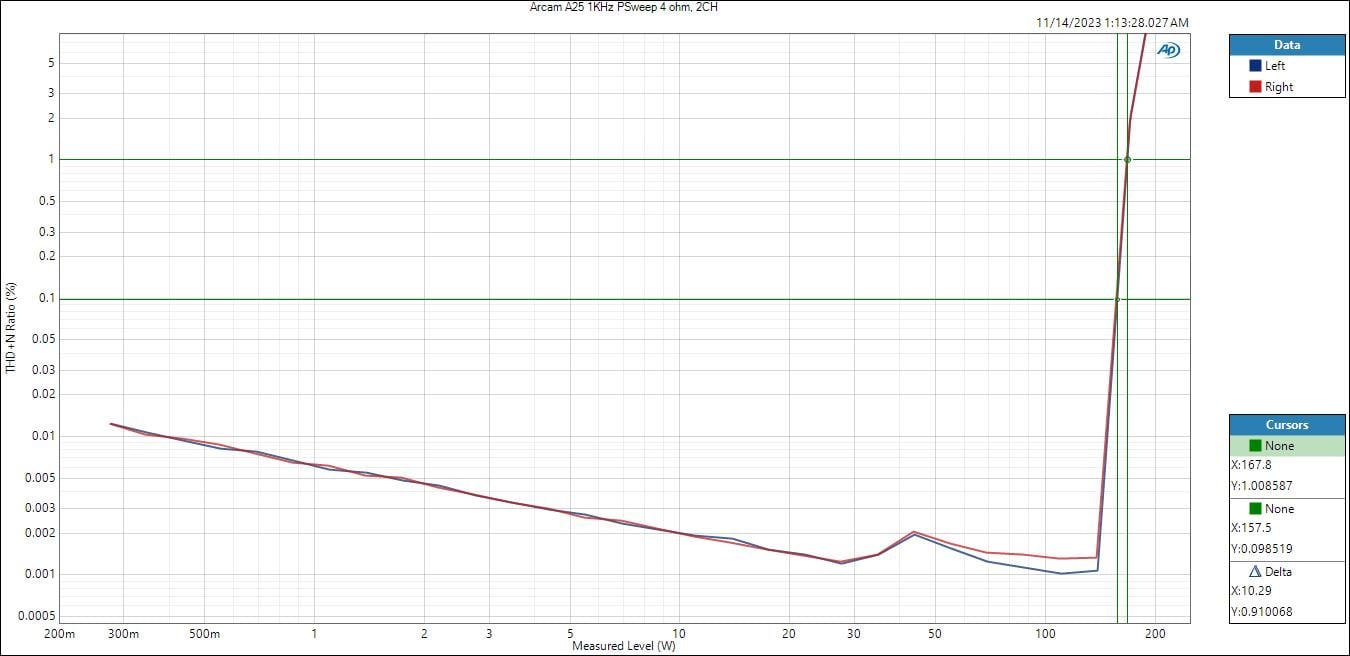Image resolution: width=1350 pixels, height=656 pixels.
Task: Click the green square of second cursor
Action: tap(1255, 509)
